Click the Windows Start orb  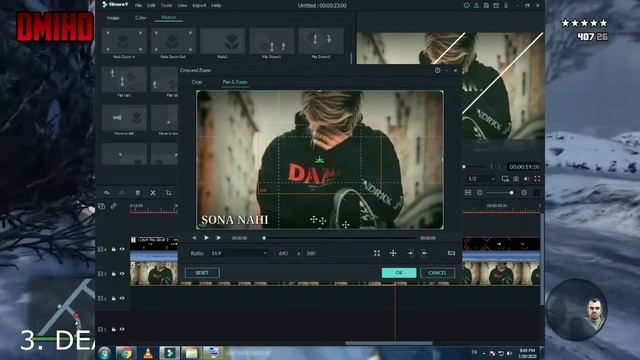pyautogui.click(x=104, y=353)
